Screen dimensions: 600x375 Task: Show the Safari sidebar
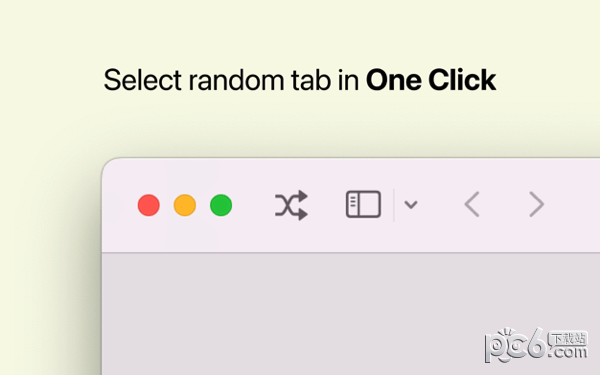(363, 204)
